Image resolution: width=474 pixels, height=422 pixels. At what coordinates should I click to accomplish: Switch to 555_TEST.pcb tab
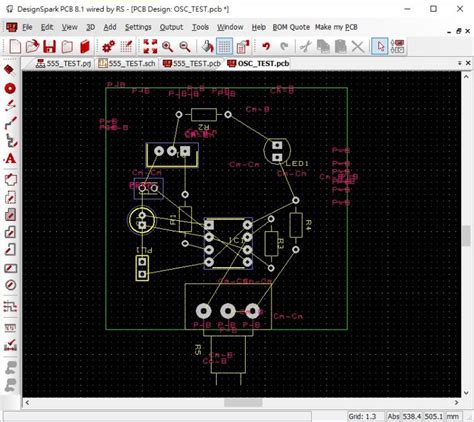click(192, 63)
